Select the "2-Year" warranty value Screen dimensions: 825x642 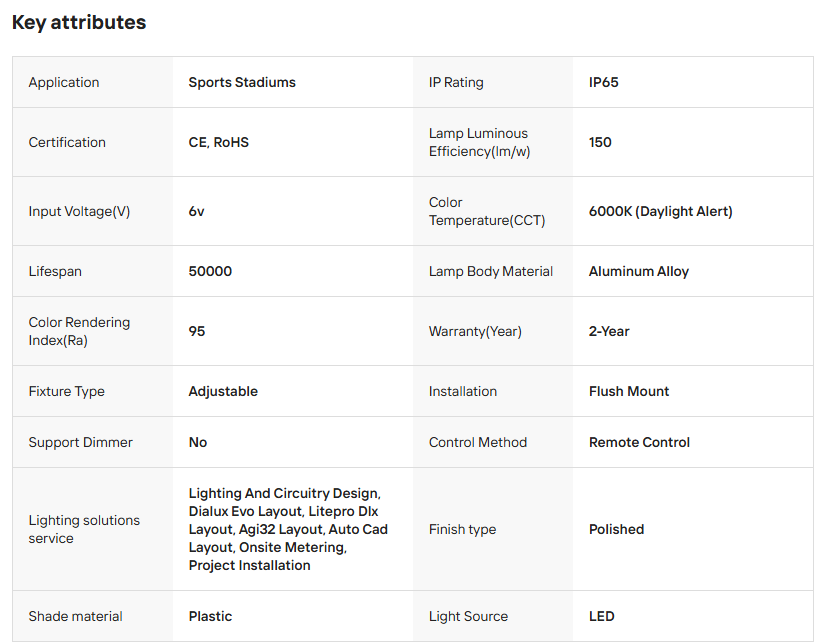tap(609, 331)
